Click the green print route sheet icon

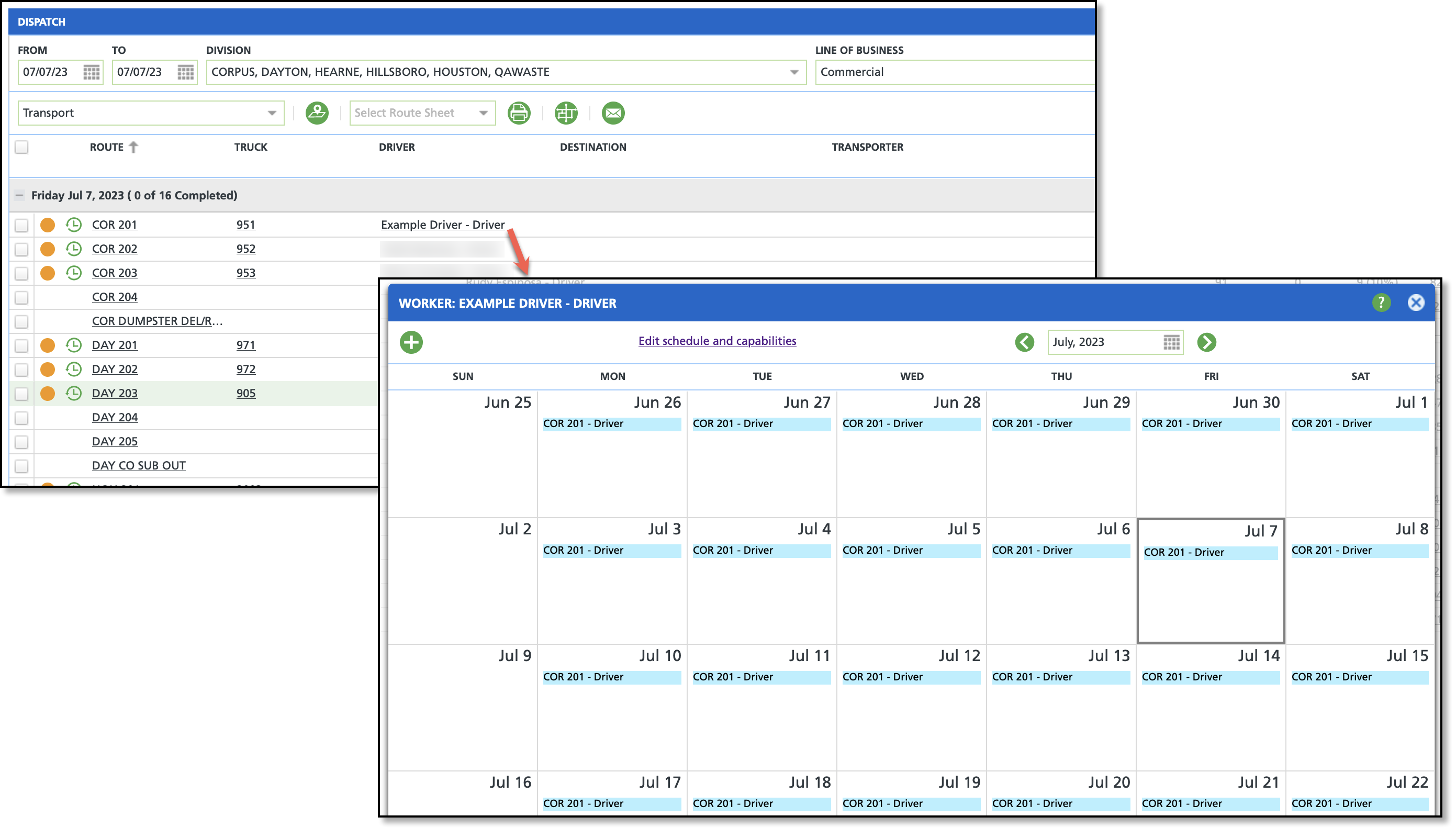(x=519, y=113)
